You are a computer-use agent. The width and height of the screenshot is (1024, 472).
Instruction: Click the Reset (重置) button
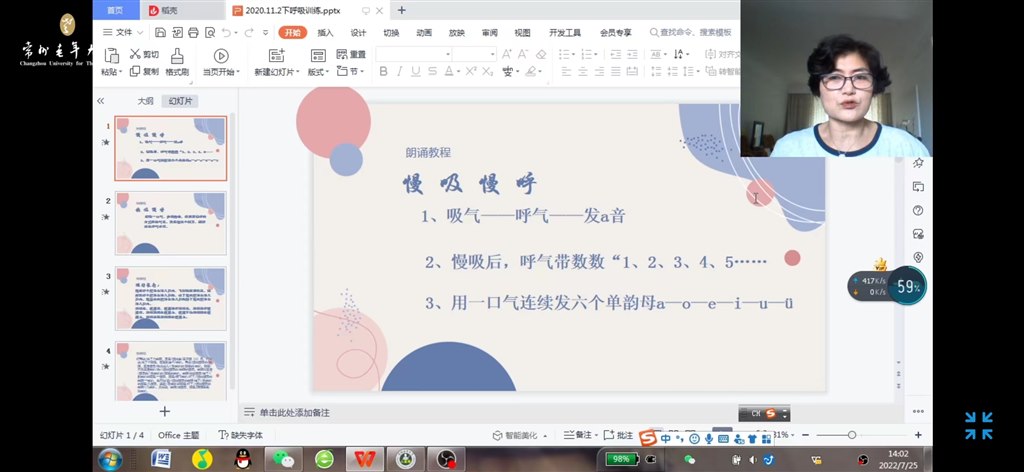tap(351, 54)
